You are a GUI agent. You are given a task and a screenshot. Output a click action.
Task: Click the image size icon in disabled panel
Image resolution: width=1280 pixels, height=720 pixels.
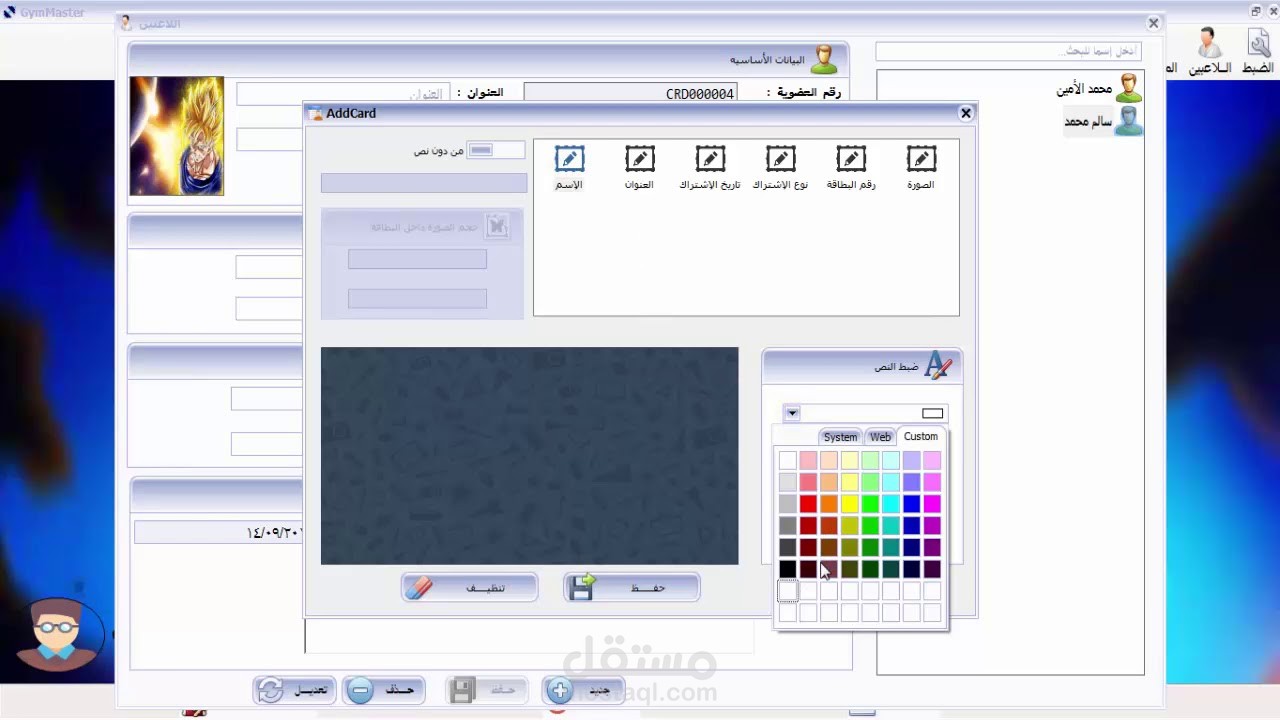(x=497, y=226)
